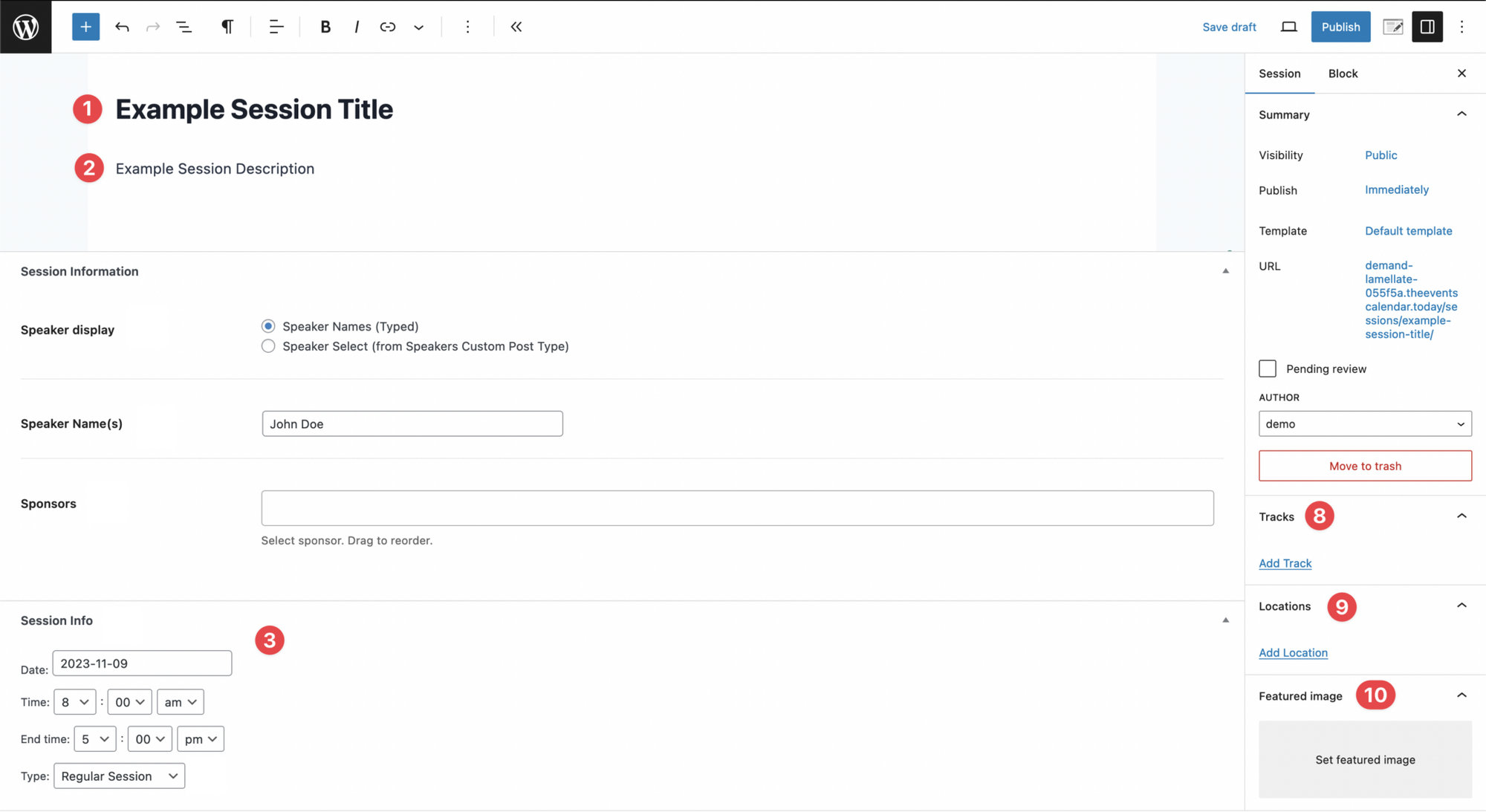Click Move to trash
This screenshot has height=812, width=1486.
pyautogui.click(x=1364, y=466)
